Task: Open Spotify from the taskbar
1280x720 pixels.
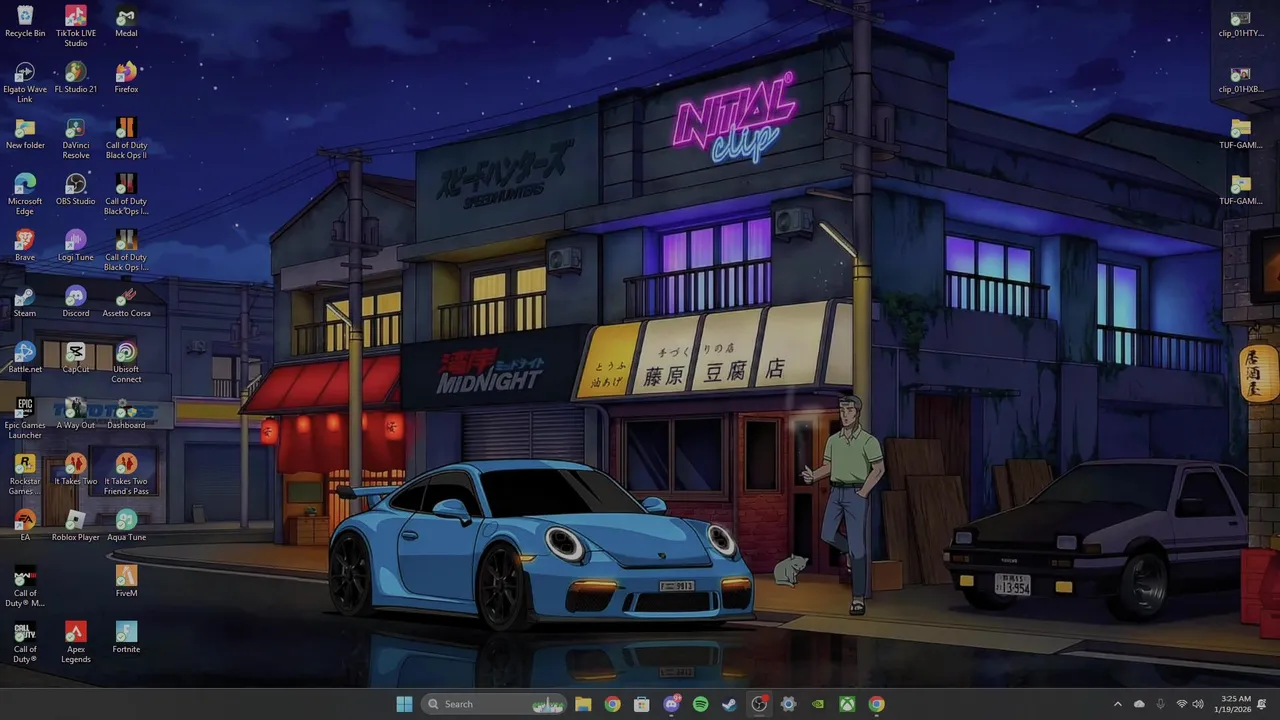Action: tap(700, 704)
